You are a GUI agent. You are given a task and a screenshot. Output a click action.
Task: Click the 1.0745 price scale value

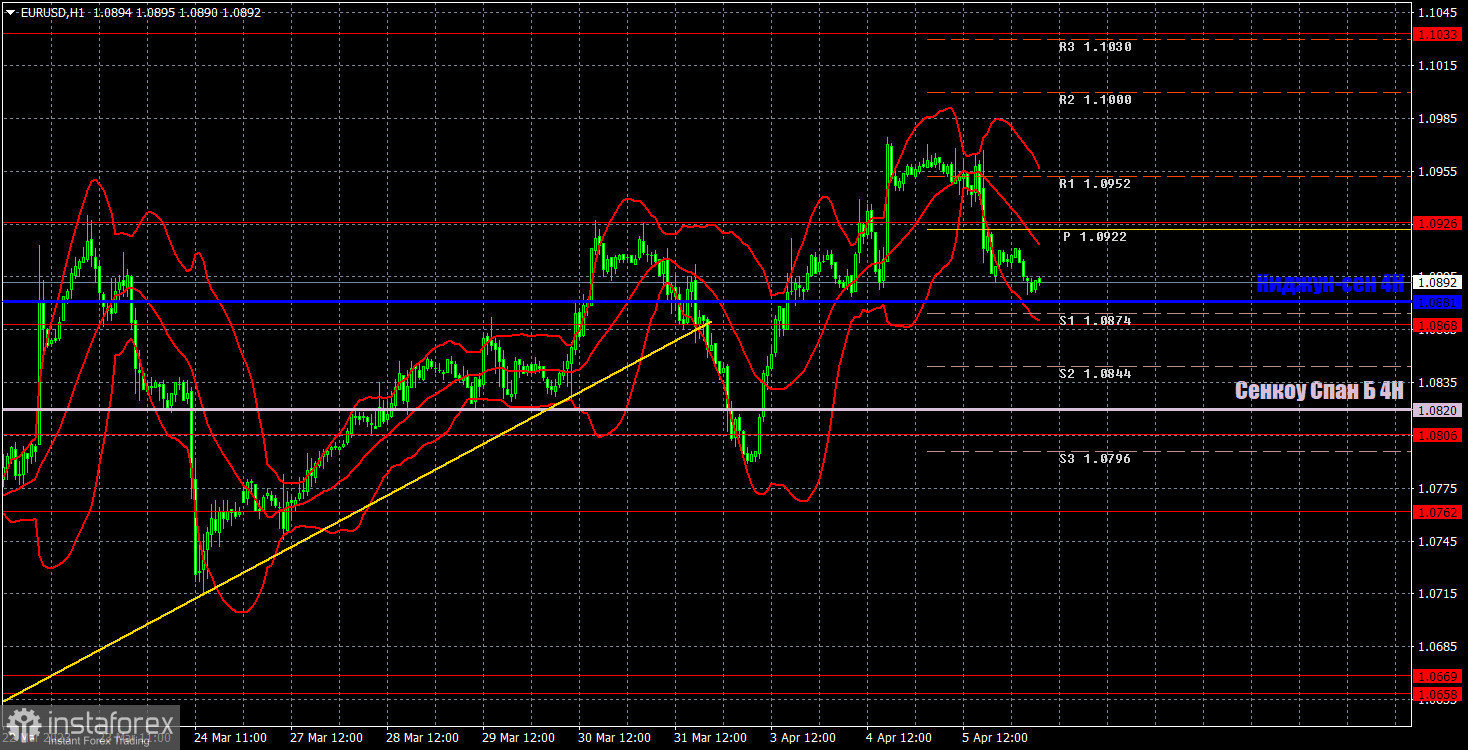click(1439, 541)
